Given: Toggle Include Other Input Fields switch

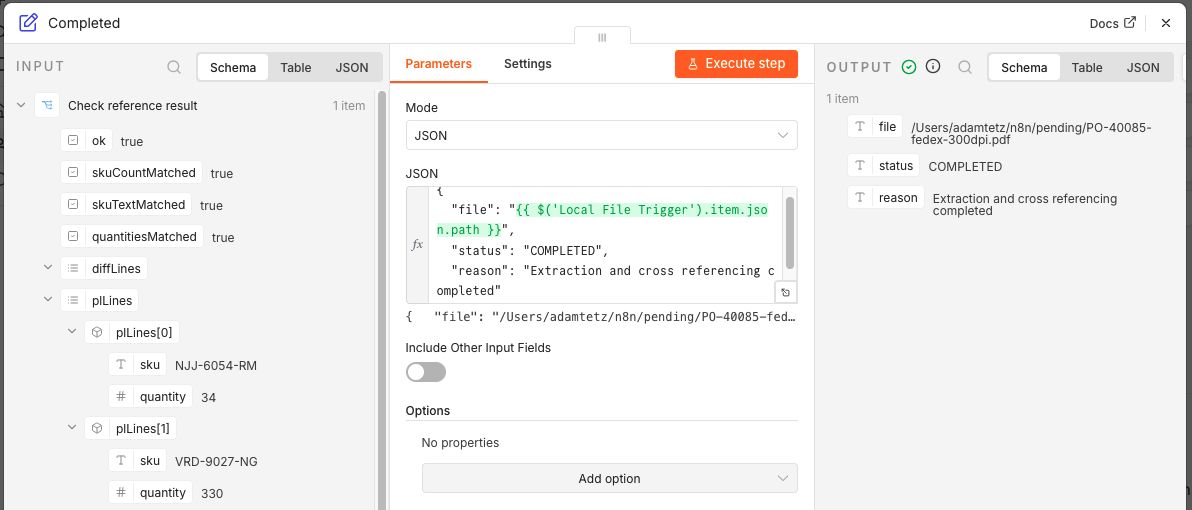Looking at the screenshot, I should coord(426,372).
